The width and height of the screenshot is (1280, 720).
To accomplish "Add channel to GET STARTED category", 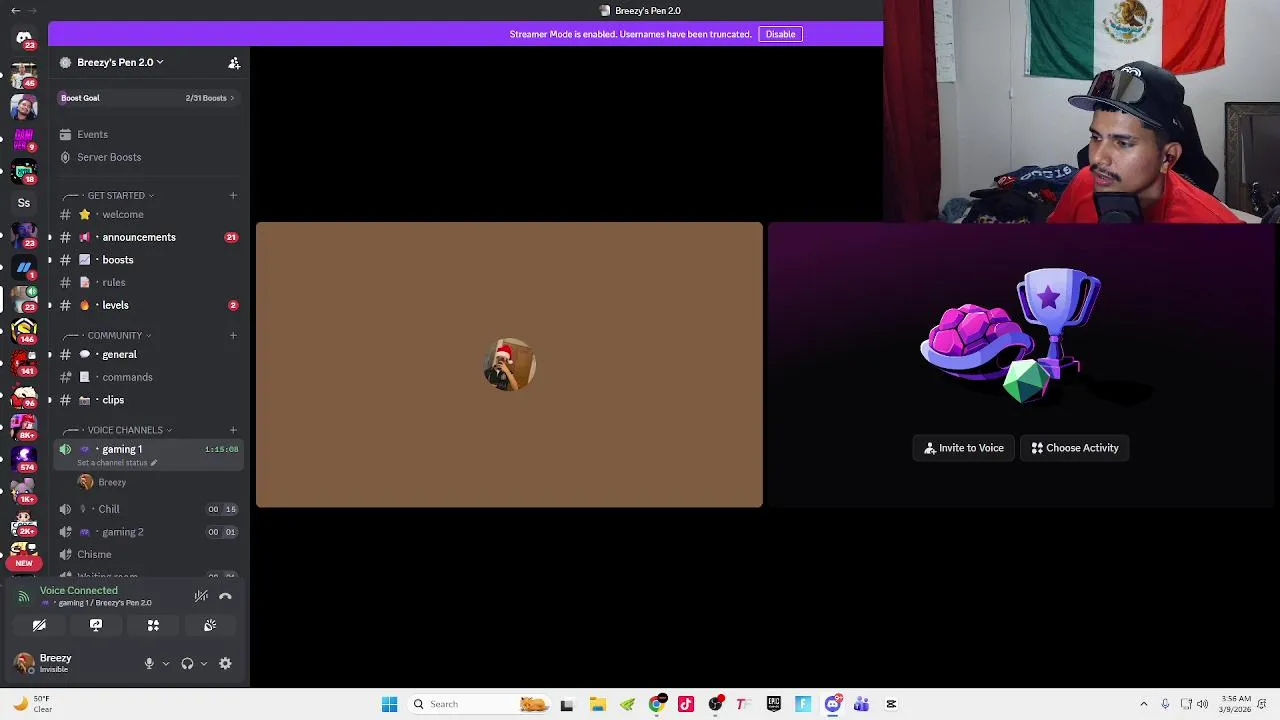I will [233, 195].
